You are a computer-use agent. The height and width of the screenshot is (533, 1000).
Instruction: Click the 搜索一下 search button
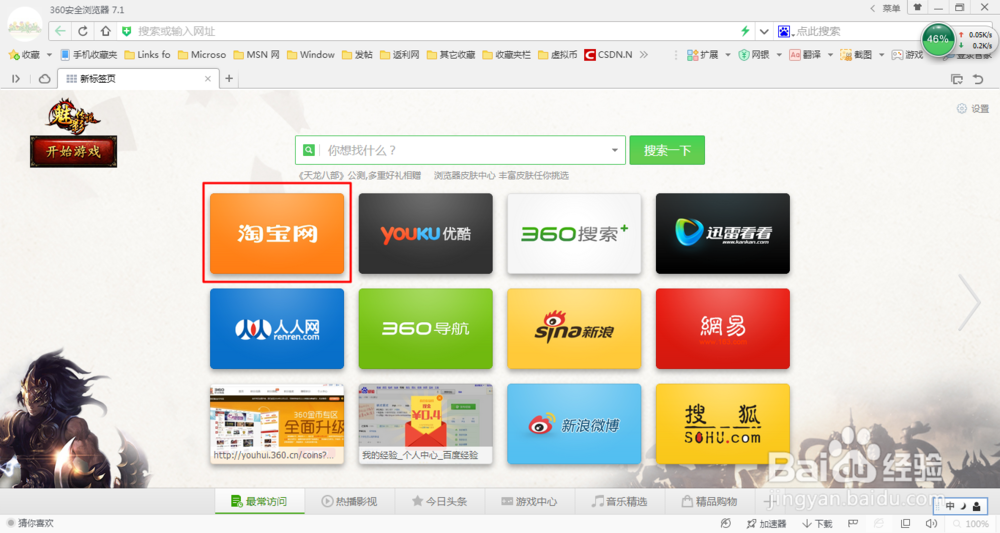pos(667,150)
